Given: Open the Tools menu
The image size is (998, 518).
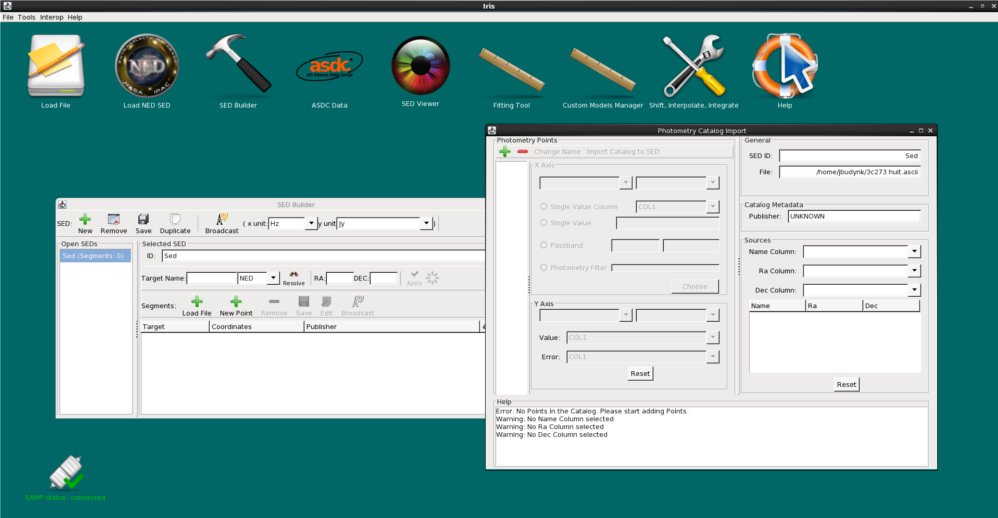Looking at the screenshot, I should point(26,17).
